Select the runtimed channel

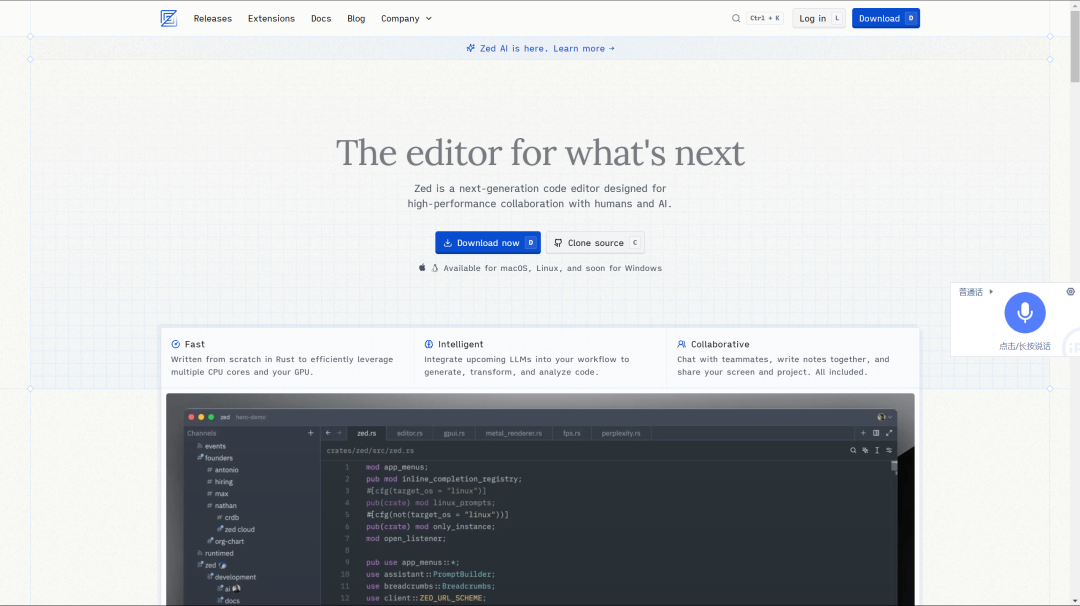tap(218, 554)
